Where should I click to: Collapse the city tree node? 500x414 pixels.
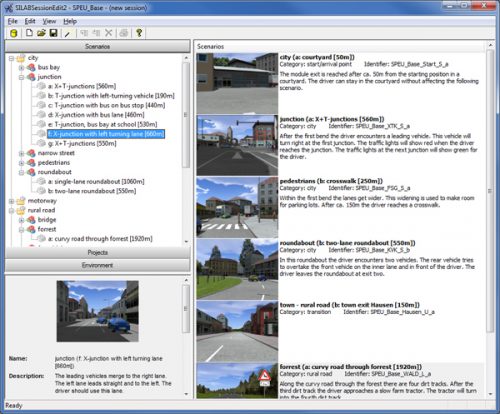click(x=11, y=58)
